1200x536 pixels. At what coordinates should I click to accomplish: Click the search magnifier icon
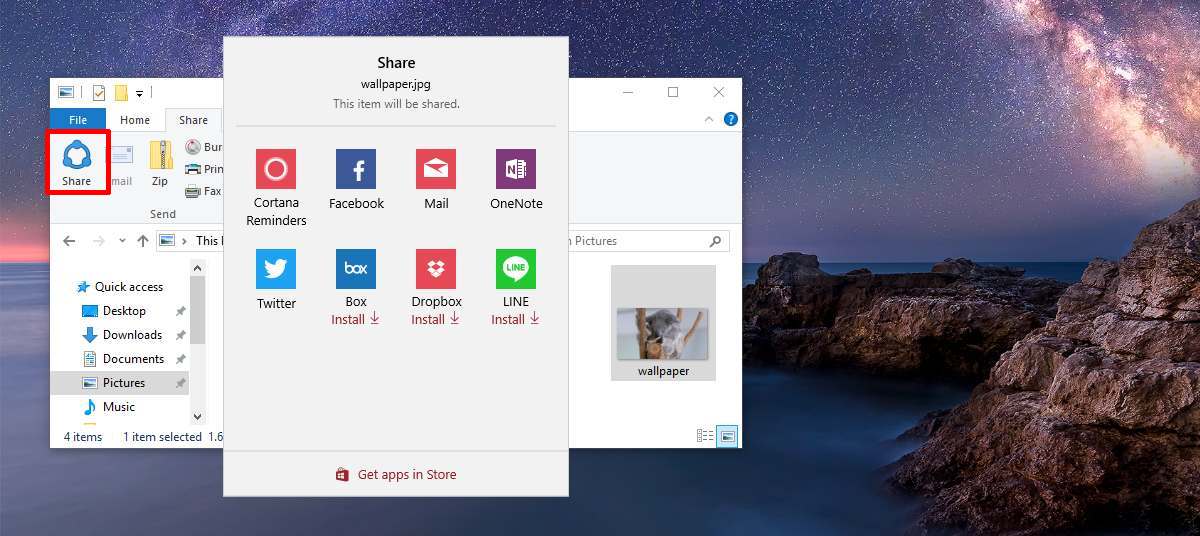pyautogui.click(x=715, y=241)
